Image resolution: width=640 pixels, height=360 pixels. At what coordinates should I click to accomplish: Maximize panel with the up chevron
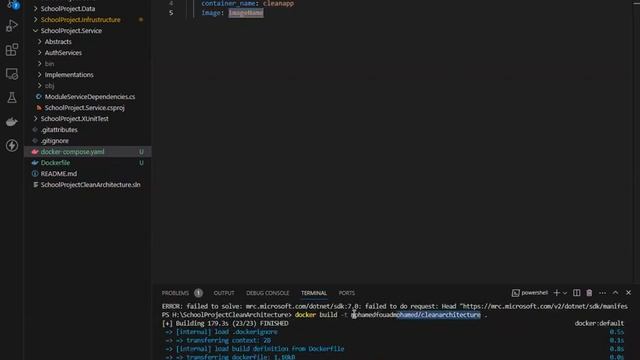pos(616,293)
